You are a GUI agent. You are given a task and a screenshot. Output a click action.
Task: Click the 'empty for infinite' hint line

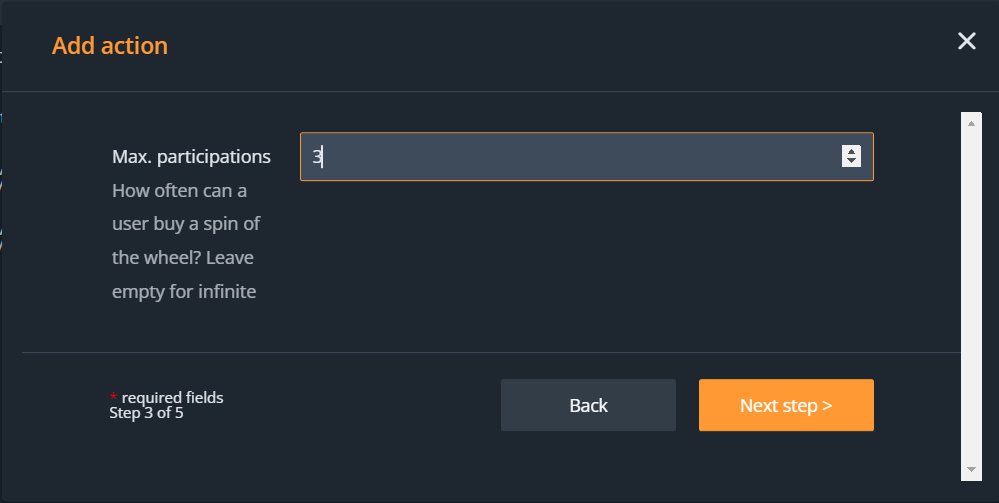click(x=184, y=292)
